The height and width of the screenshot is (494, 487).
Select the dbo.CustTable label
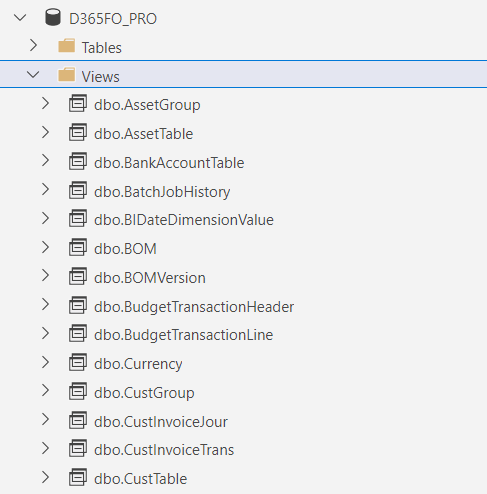pos(141,479)
